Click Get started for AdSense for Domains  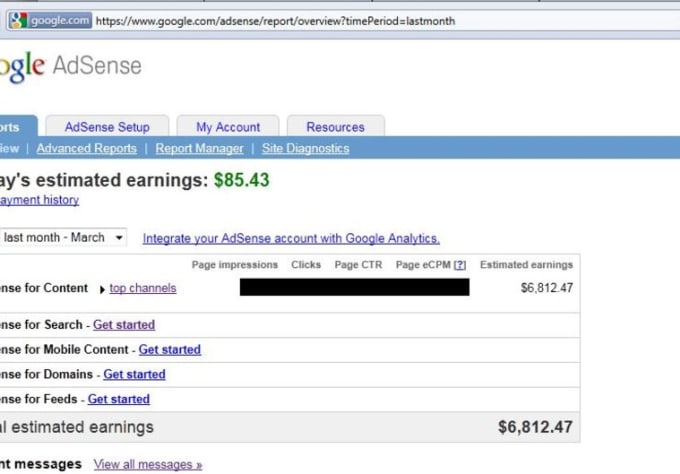[134, 374]
